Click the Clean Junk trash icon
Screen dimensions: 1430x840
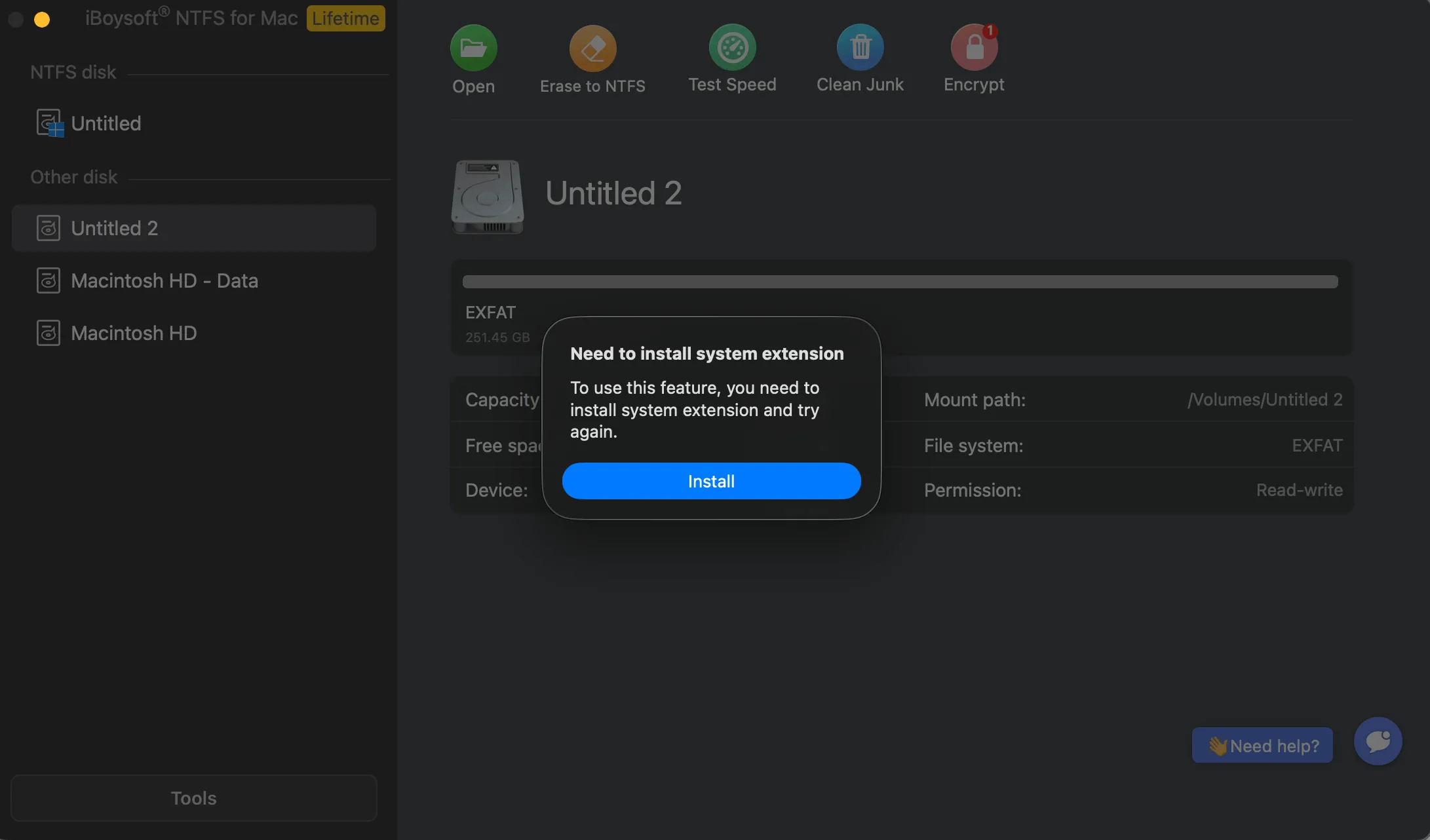pos(860,47)
